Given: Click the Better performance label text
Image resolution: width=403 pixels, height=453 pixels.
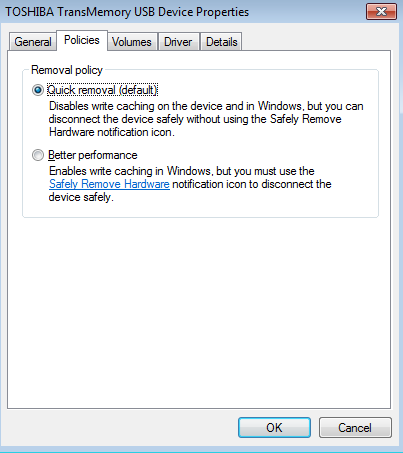Looking at the screenshot, I should pos(93,155).
